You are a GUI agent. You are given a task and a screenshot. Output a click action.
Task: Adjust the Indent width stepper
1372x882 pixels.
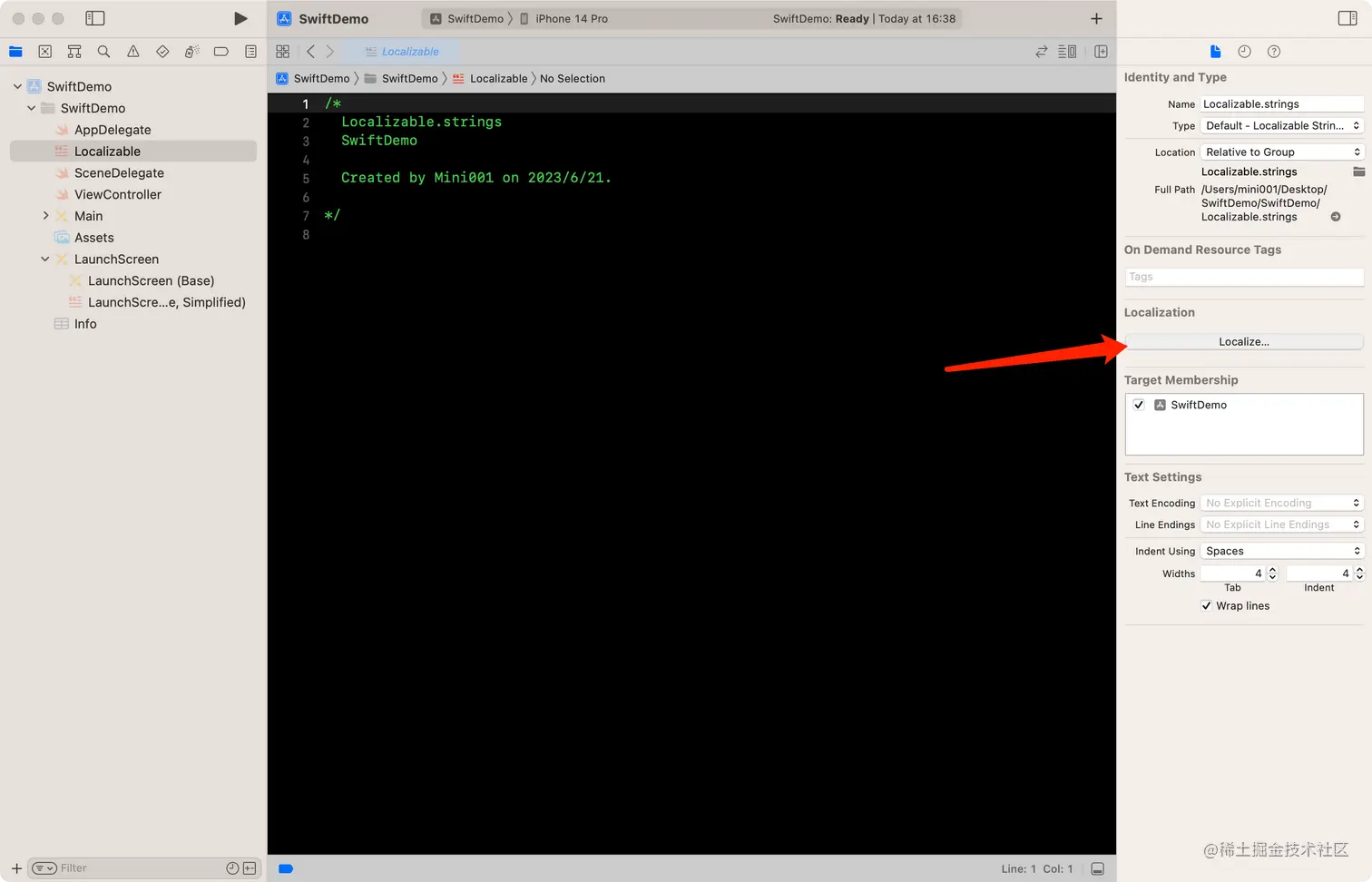[x=1359, y=573]
